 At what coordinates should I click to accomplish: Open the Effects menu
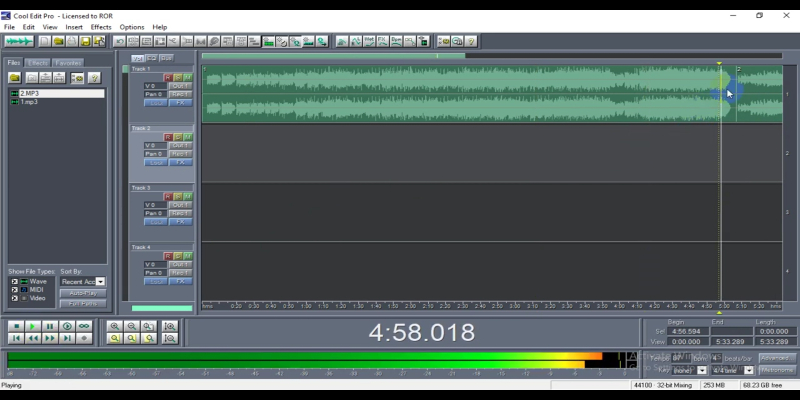101,27
